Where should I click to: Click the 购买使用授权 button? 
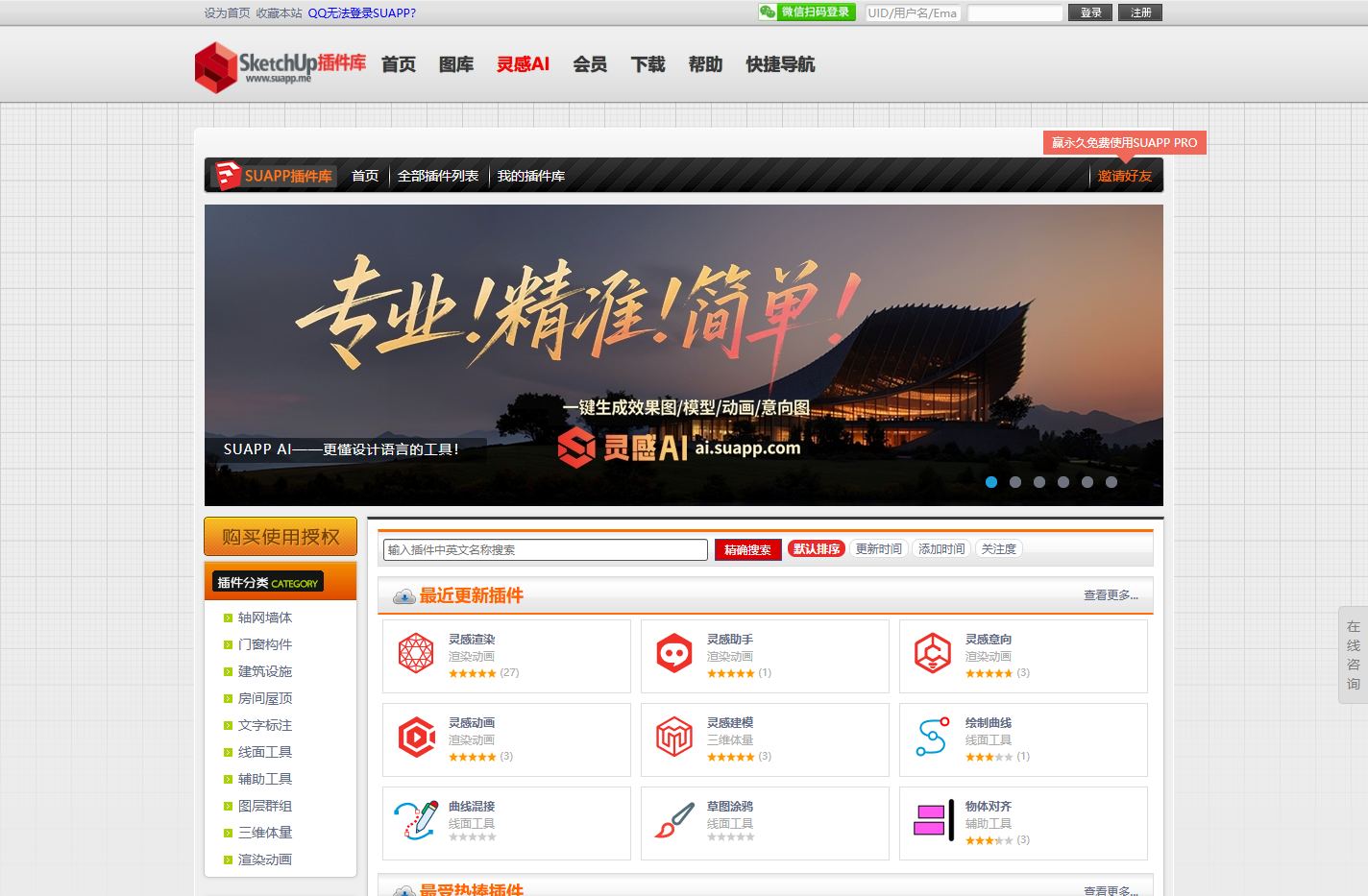(x=281, y=537)
